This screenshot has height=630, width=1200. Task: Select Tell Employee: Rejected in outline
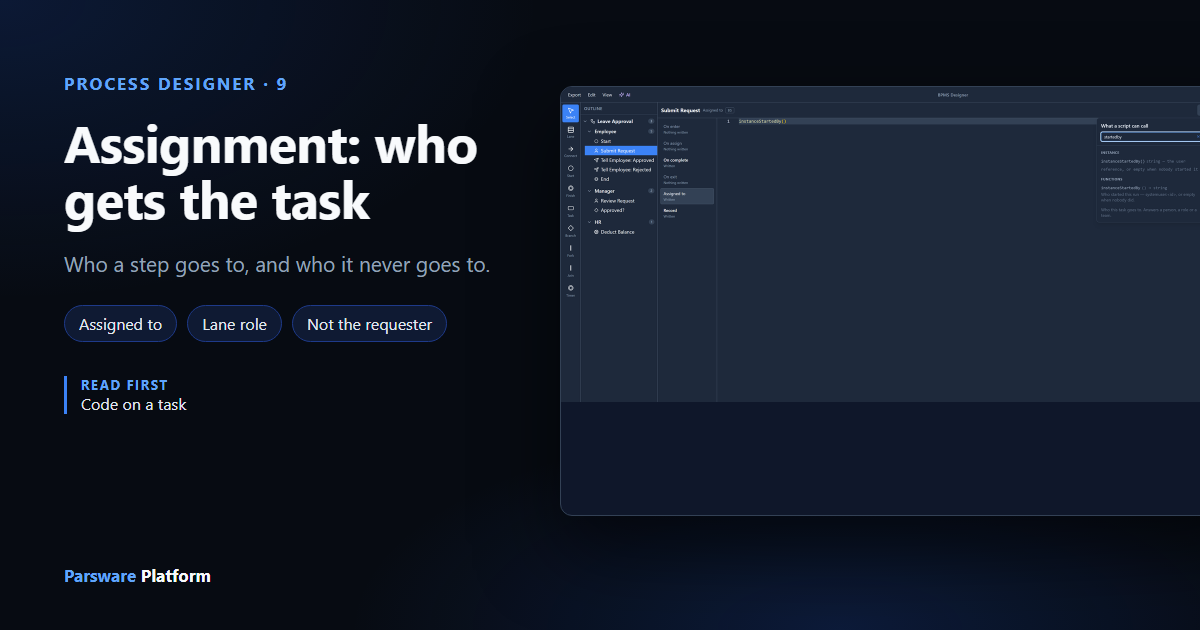pos(621,170)
